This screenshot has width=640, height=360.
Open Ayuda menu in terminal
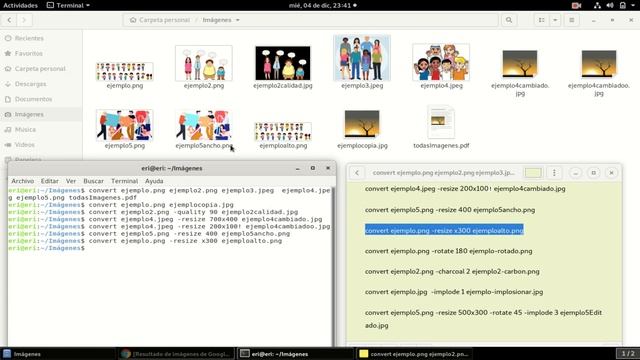click(x=154, y=181)
